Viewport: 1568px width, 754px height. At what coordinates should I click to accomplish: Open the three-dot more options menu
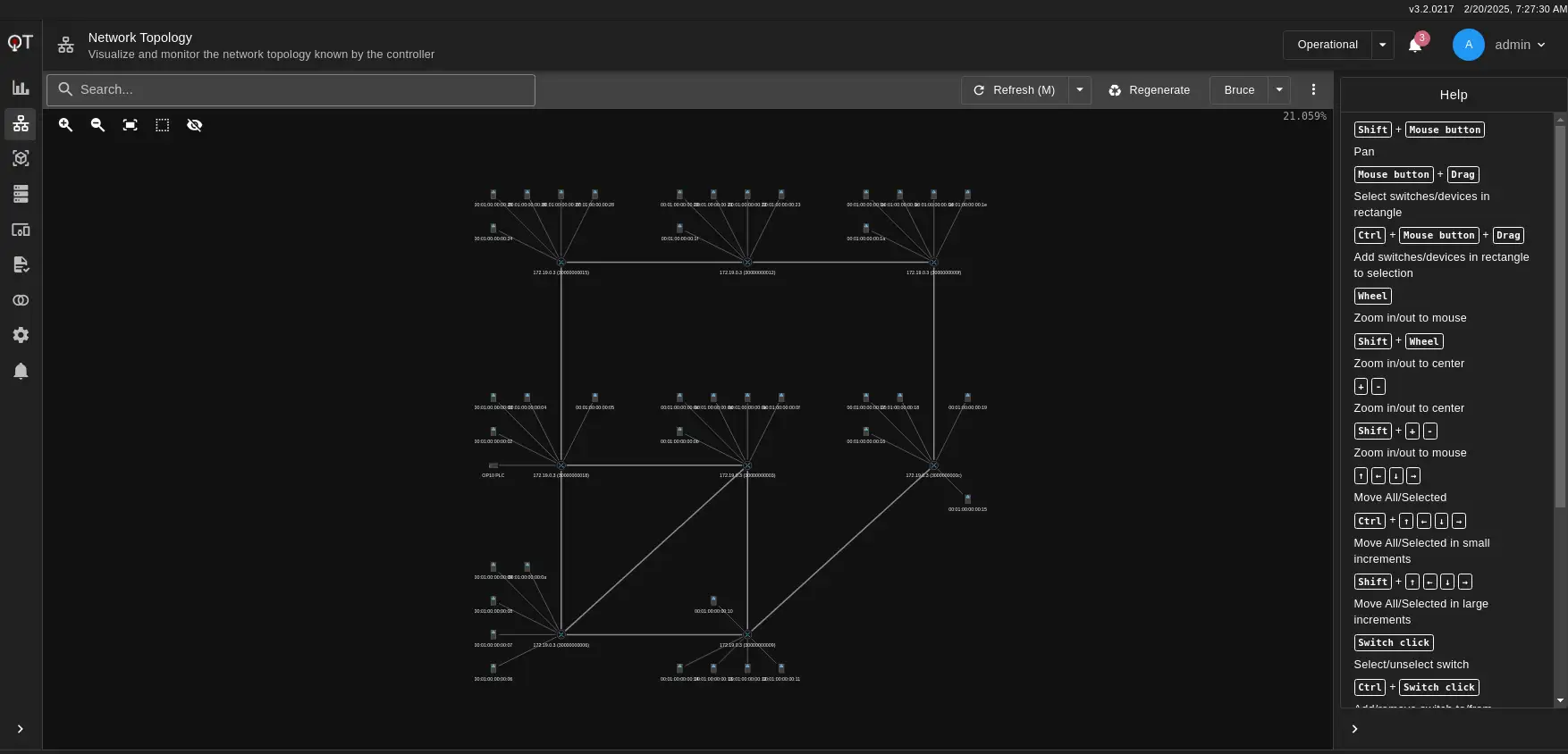pyautogui.click(x=1313, y=90)
